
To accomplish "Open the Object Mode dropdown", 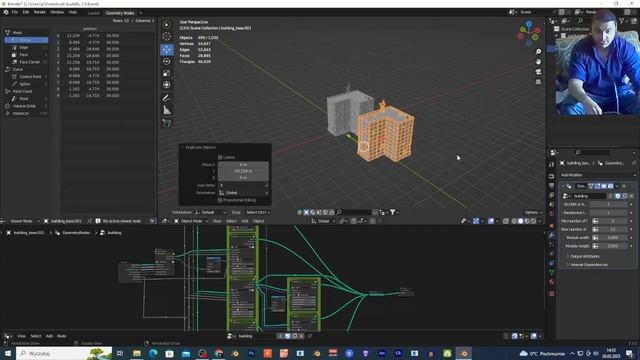I will pyautogui.click(x=190, y=221).
